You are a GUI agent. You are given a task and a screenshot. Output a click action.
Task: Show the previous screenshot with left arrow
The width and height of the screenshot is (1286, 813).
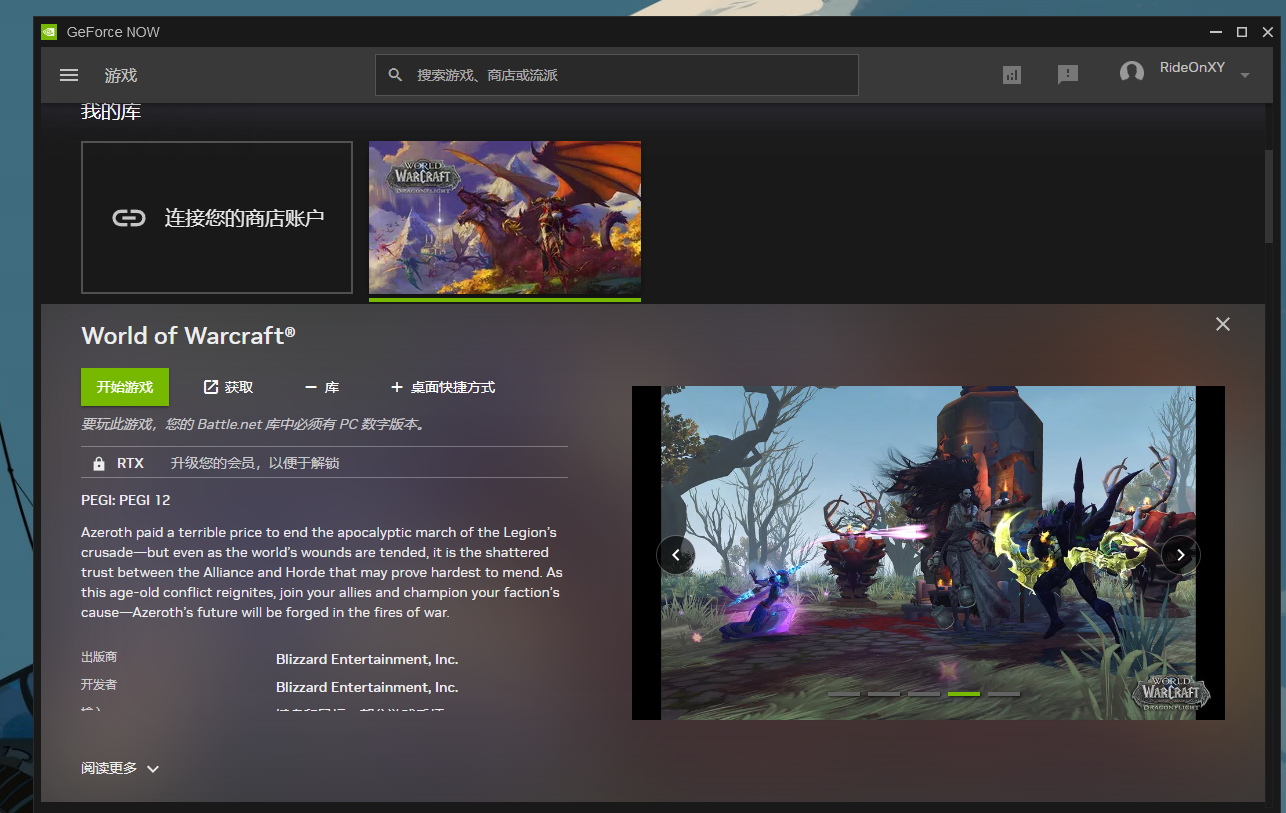pos(676,554)
